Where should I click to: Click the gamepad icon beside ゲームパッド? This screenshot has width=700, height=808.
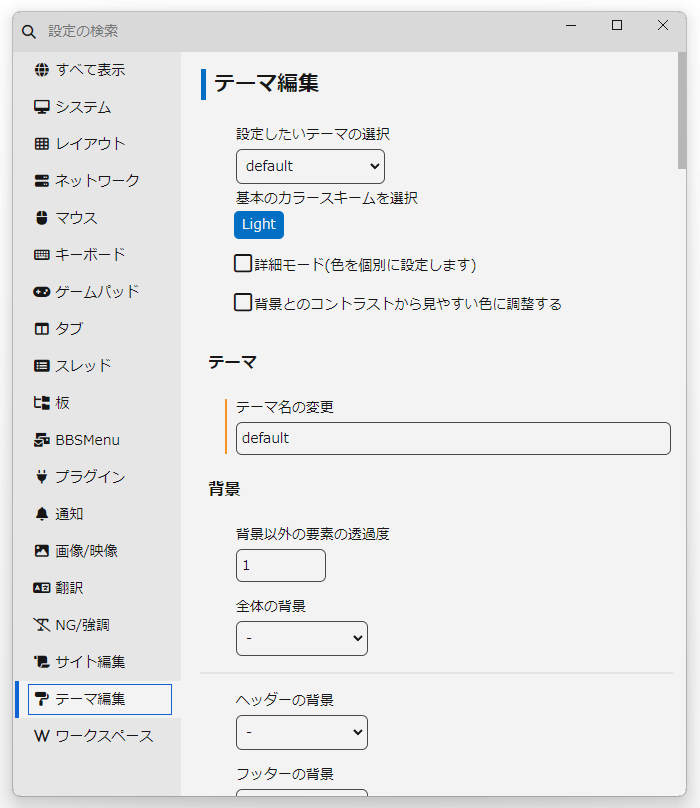[42, 292]
